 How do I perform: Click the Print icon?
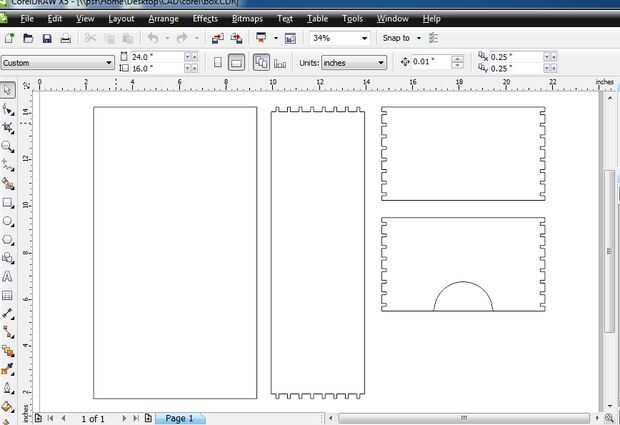click(x=66, y=38)
